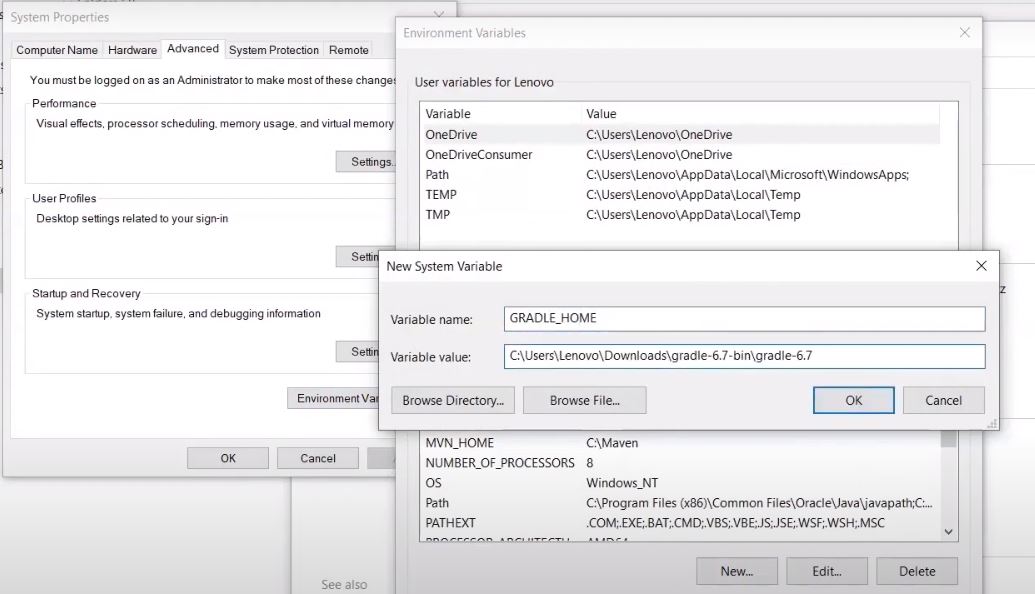The height and width of the screenshot is (594, 1035).
Task: Click Edit button under system variables
Action: tap(826, 571)
